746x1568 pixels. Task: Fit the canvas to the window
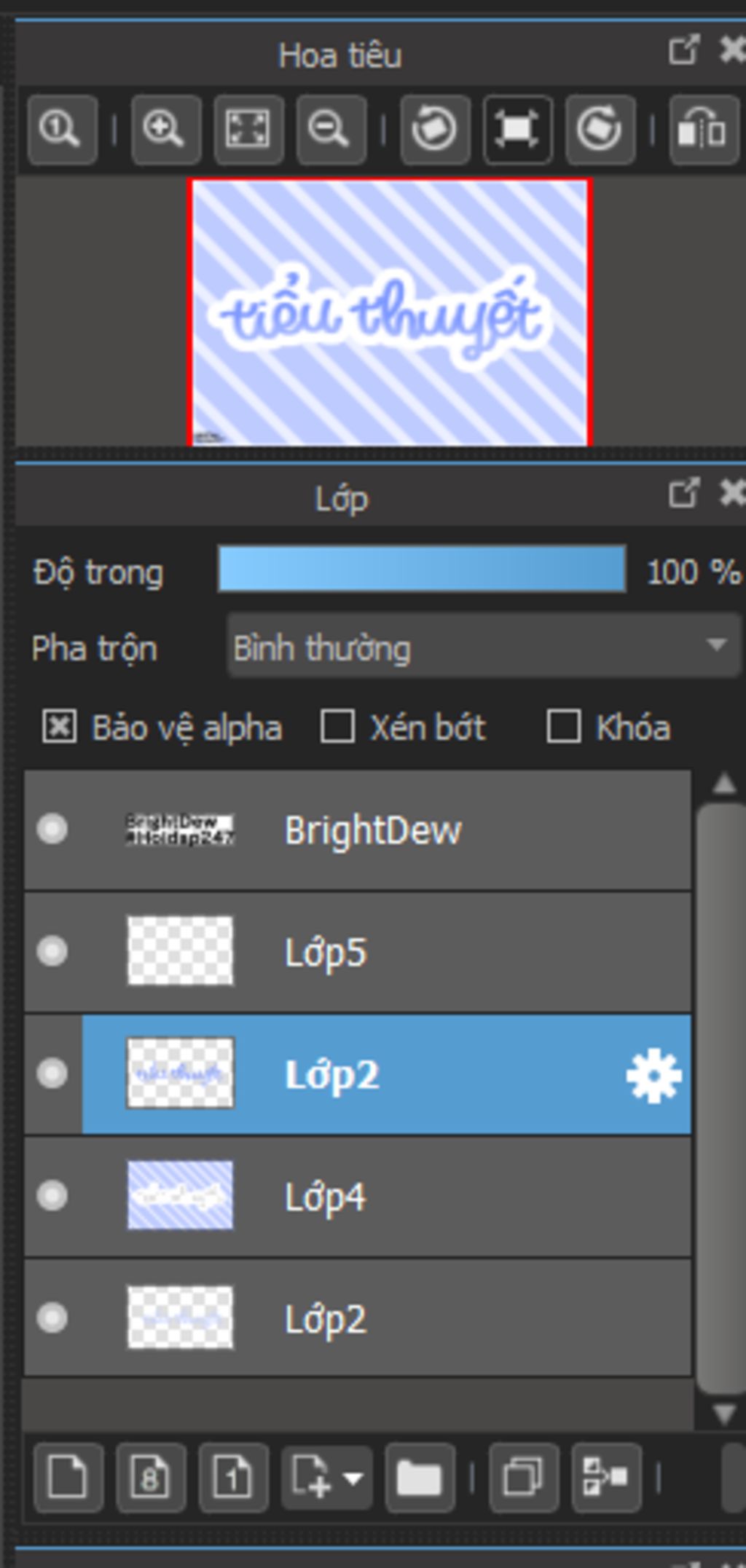pos(248,130)
